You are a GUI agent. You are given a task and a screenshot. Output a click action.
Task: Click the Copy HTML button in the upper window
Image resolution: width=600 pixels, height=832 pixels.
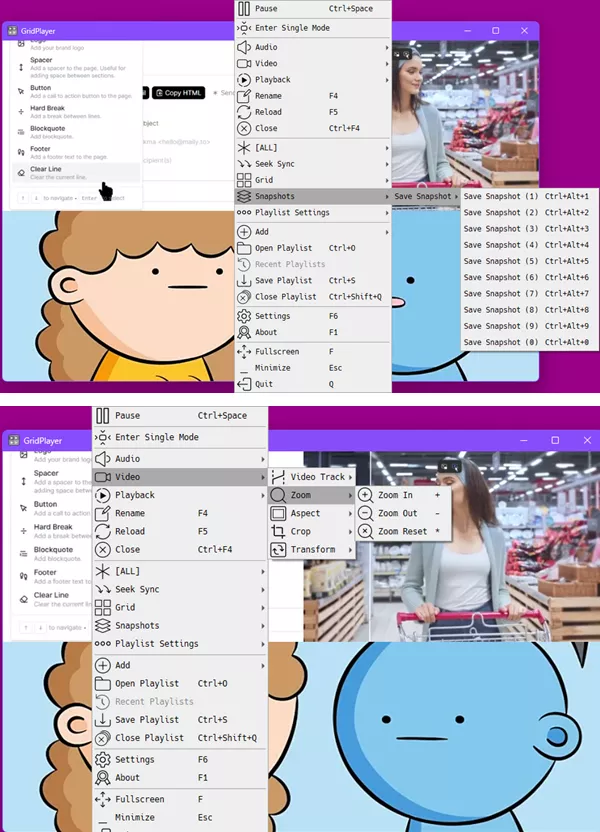pos(179,93)
